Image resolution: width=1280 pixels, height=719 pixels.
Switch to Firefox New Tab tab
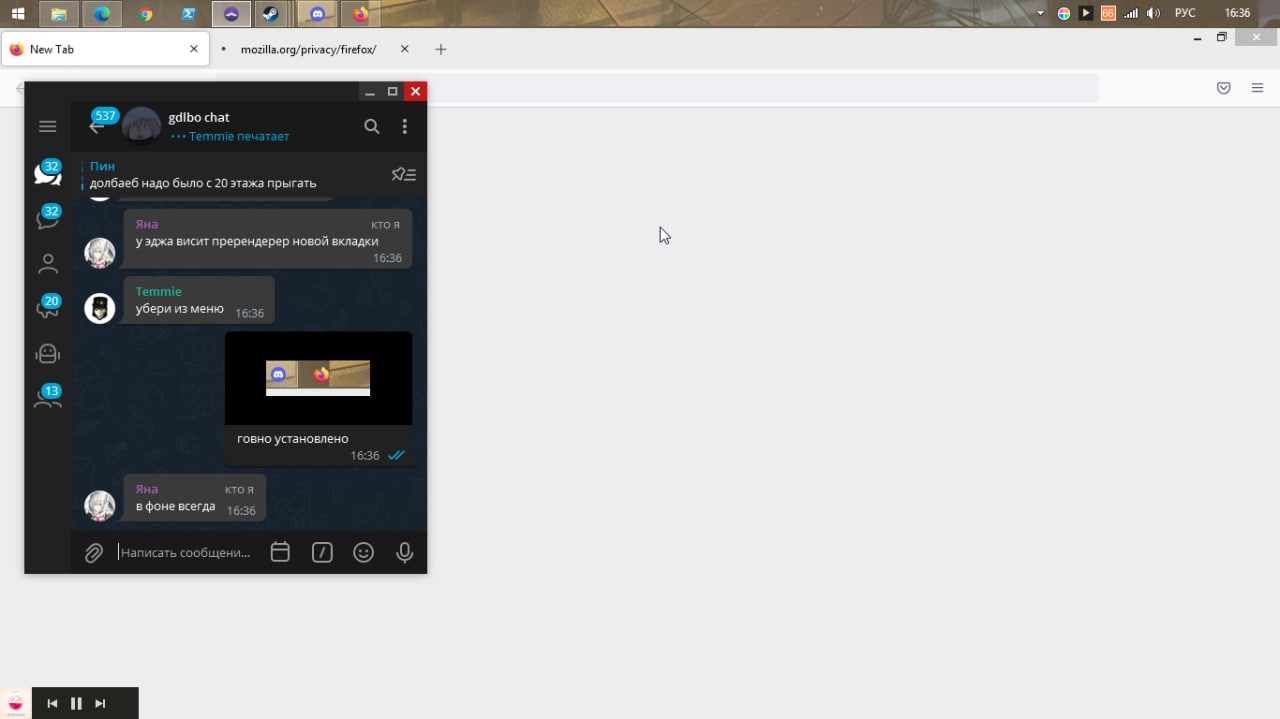click(x=105, y=49)
